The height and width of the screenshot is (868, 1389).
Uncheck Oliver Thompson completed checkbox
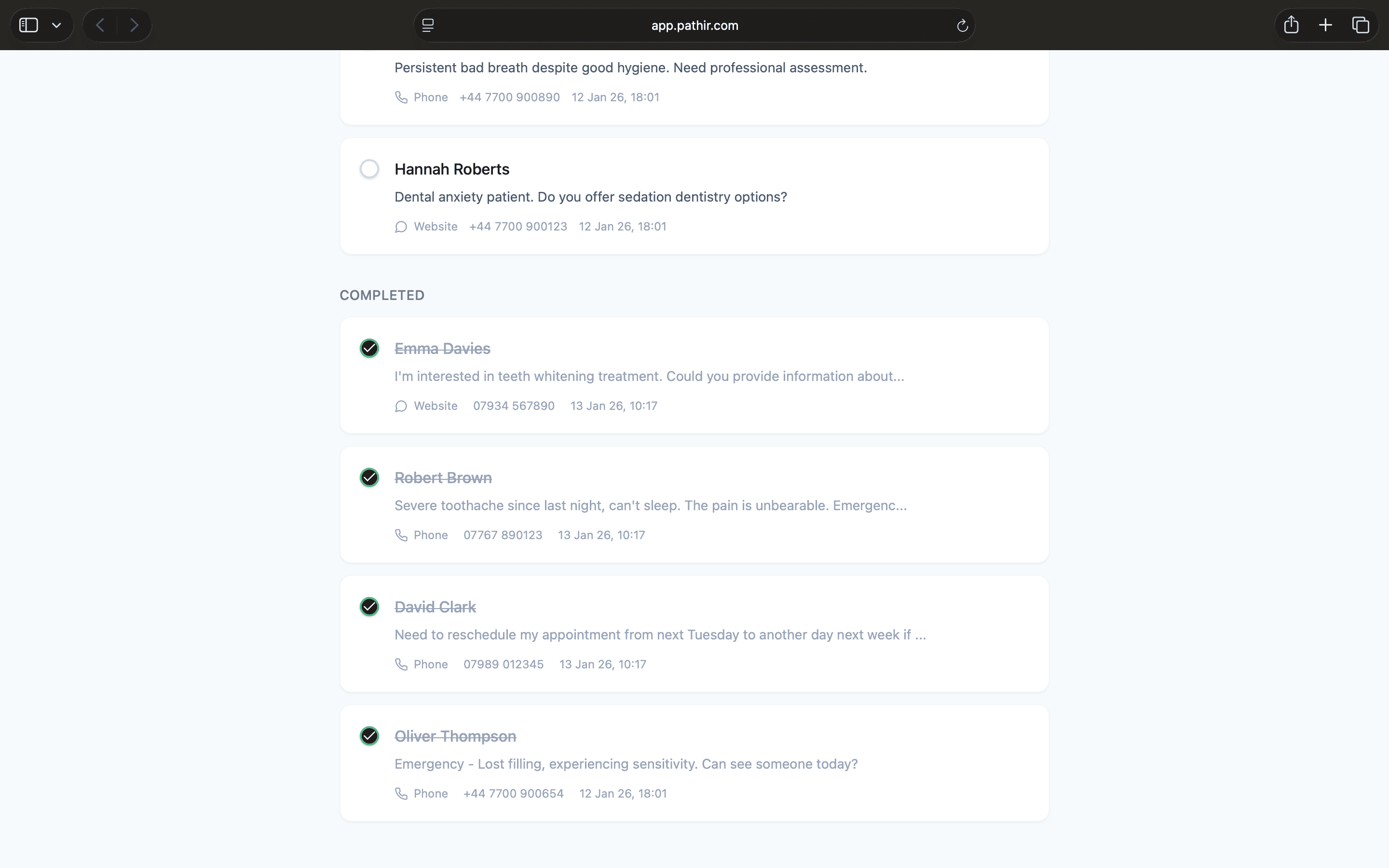(369, 736)
